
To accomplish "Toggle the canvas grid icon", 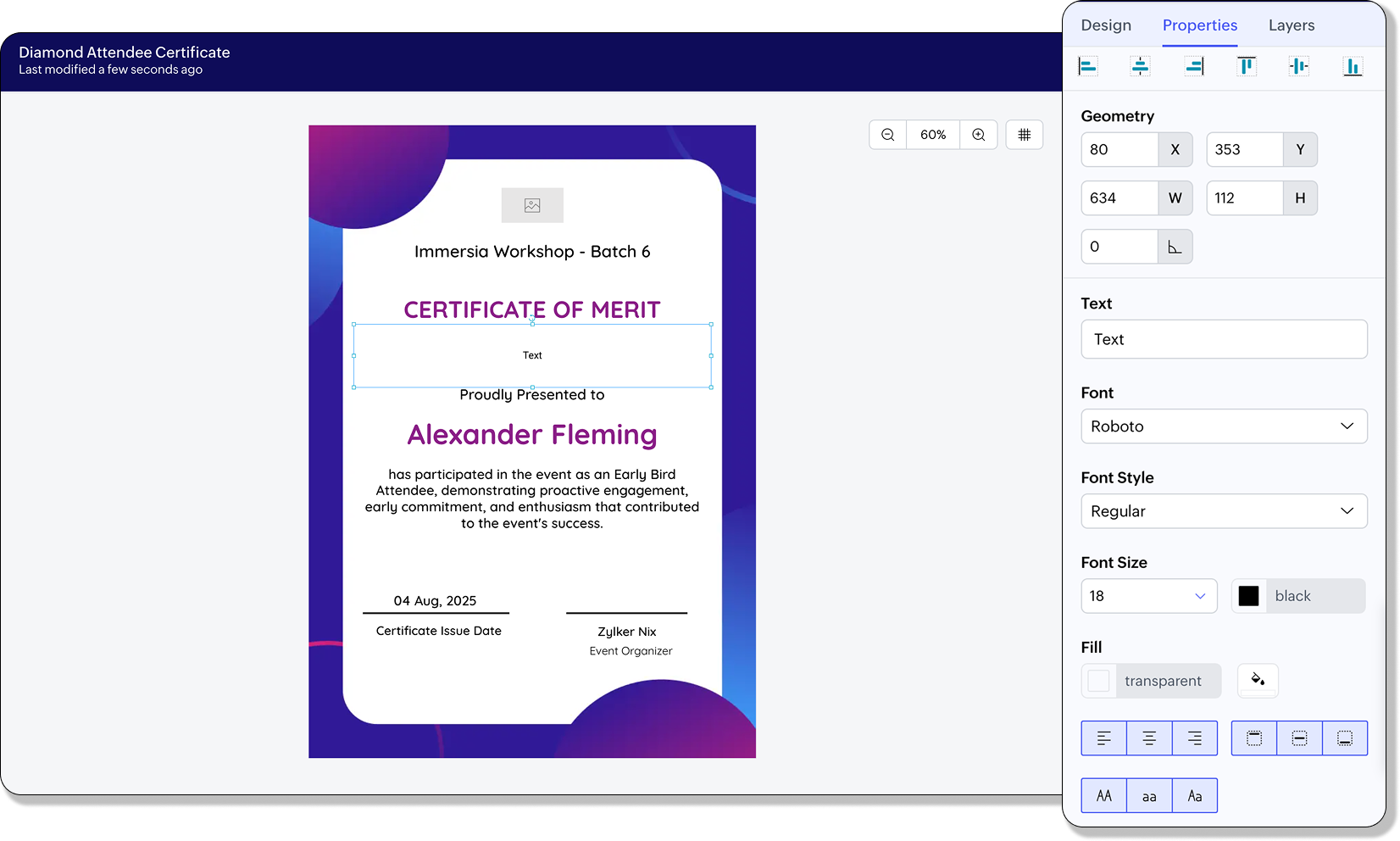I will pyautogui.click(x=1025, y=135).
